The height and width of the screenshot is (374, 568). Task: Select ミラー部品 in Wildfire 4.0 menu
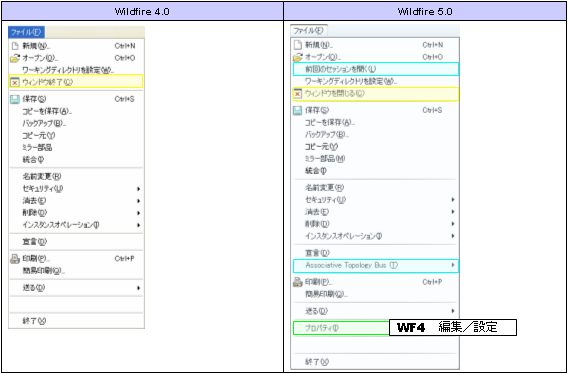pyautogui.click(x=37, y=147)
